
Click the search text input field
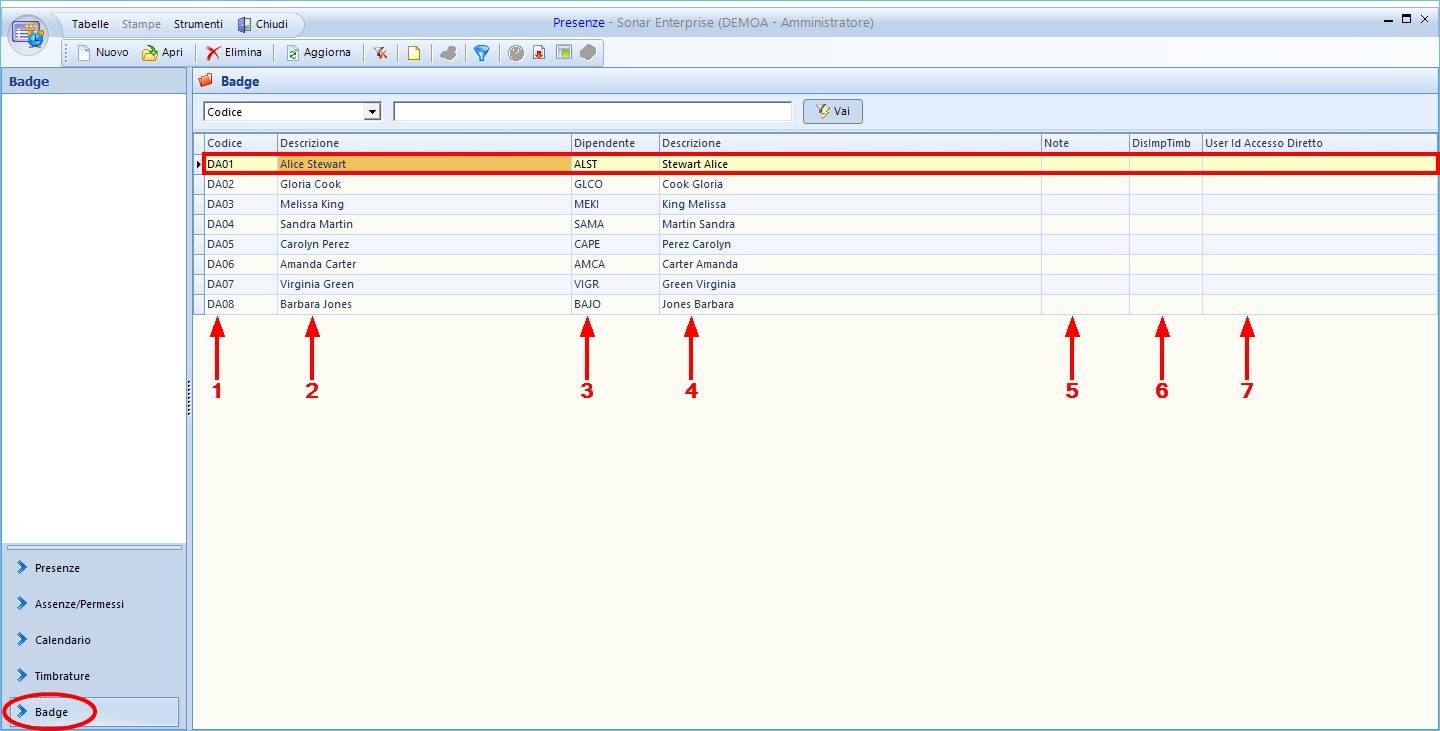tap(592, 112)
